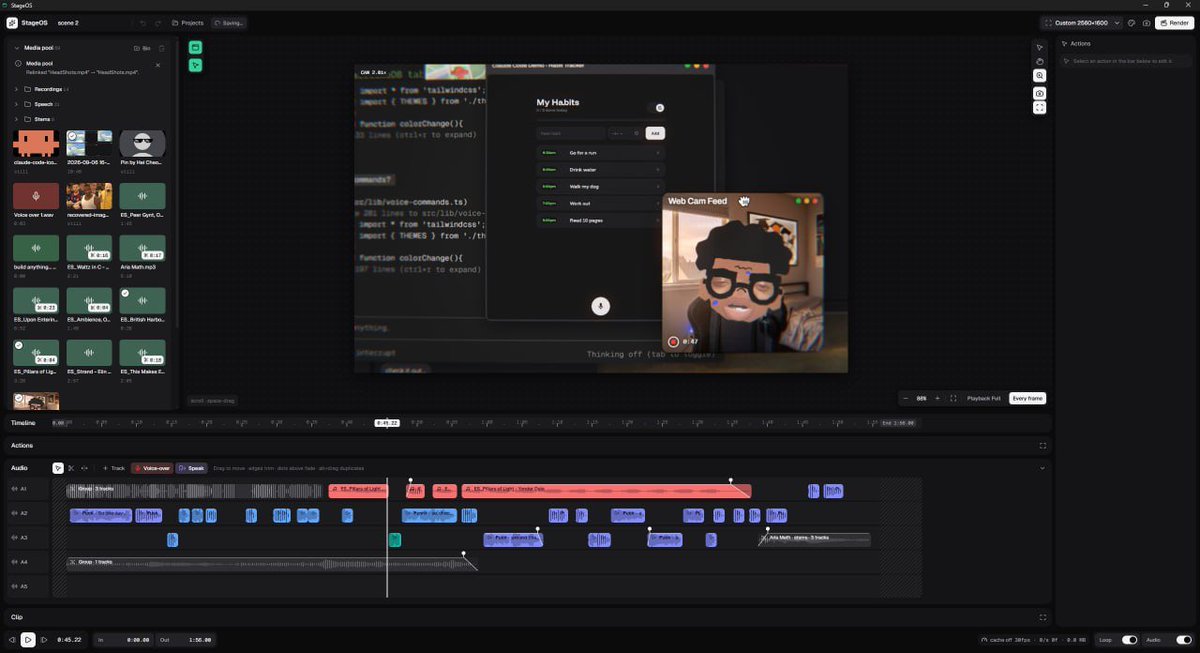This screenshot has height=653, width=1200.
Task: Collapse the Media pool panel
Action: [17, 48]
